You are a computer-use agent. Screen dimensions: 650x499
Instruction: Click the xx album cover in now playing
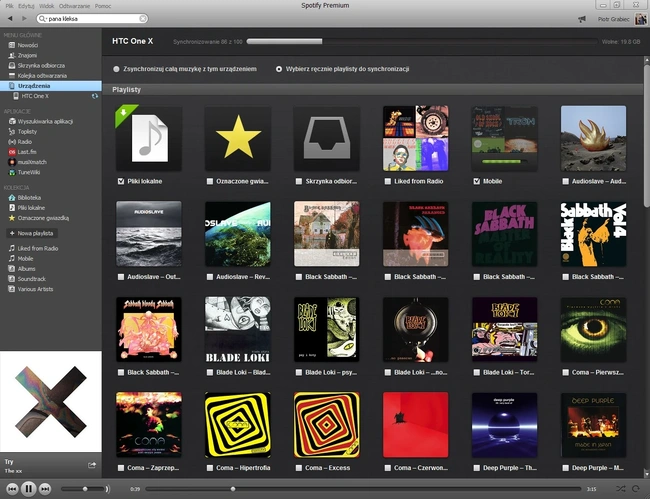[x=51, y=402]
